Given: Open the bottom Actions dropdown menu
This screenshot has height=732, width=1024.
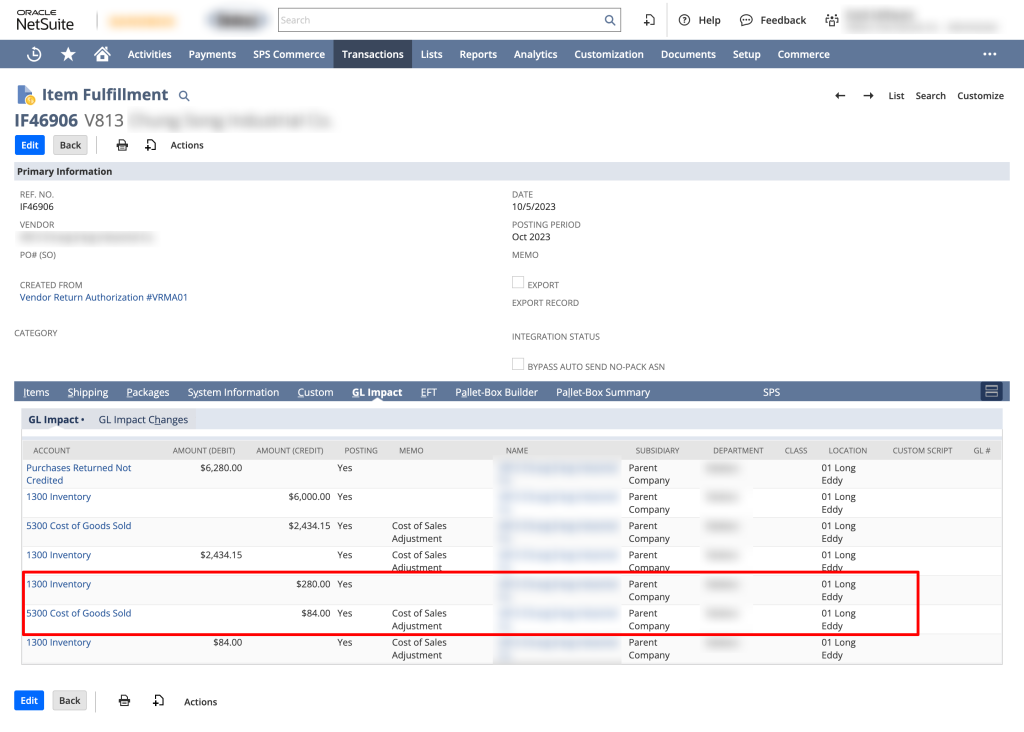Looking at the screenshot, I should [200, 701].
